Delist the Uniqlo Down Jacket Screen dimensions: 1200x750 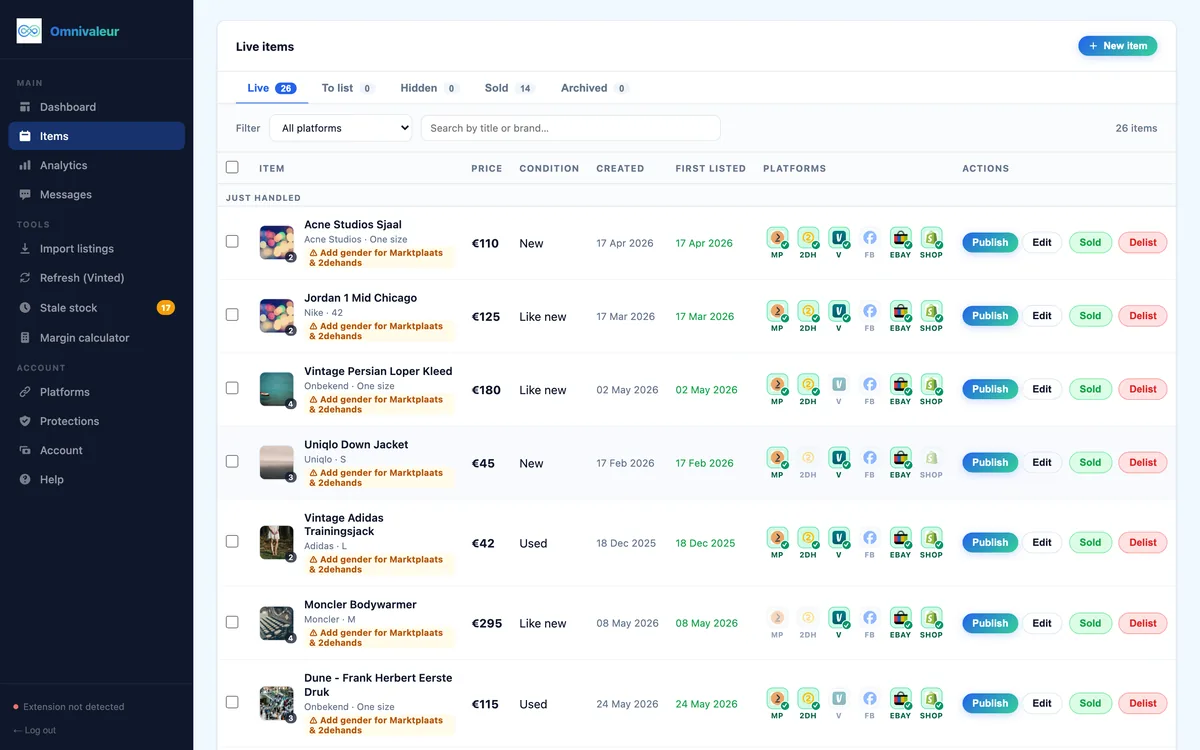point(1143,462)
